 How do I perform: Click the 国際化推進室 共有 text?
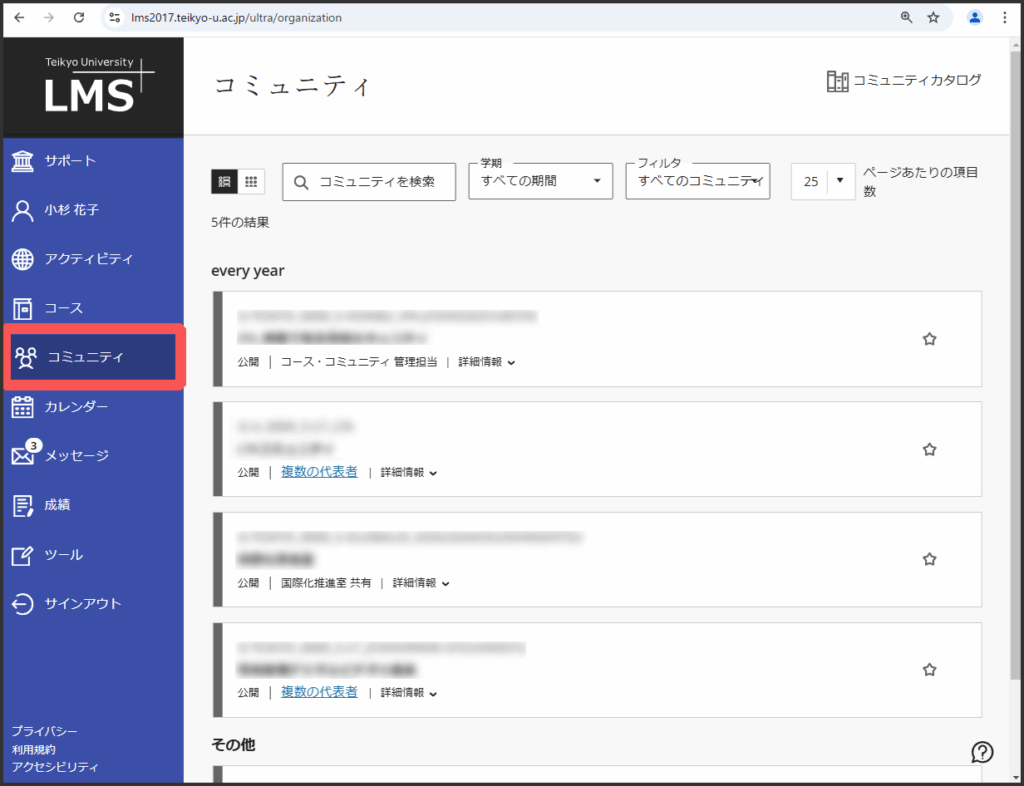tap(326, 583)
